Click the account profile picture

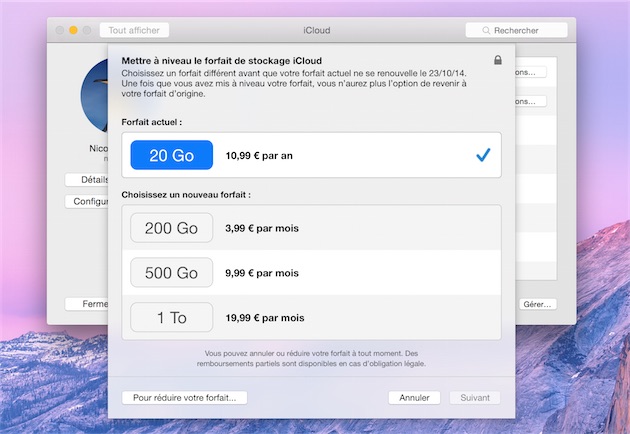(94, 96)
